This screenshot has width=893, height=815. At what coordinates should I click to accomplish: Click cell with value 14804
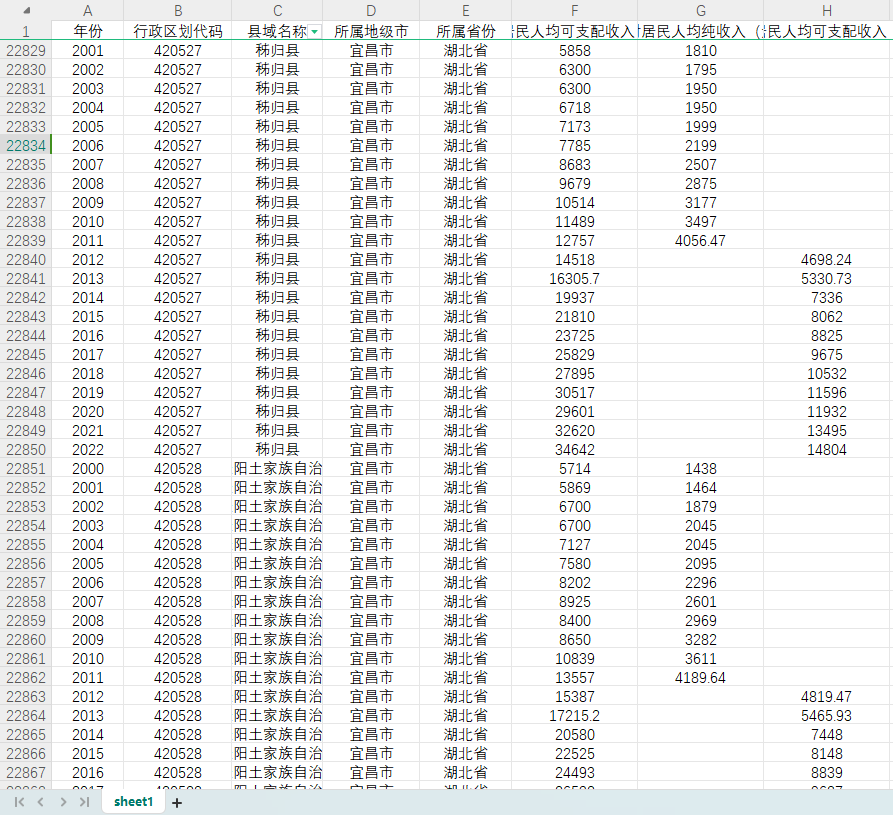point(827,450)
